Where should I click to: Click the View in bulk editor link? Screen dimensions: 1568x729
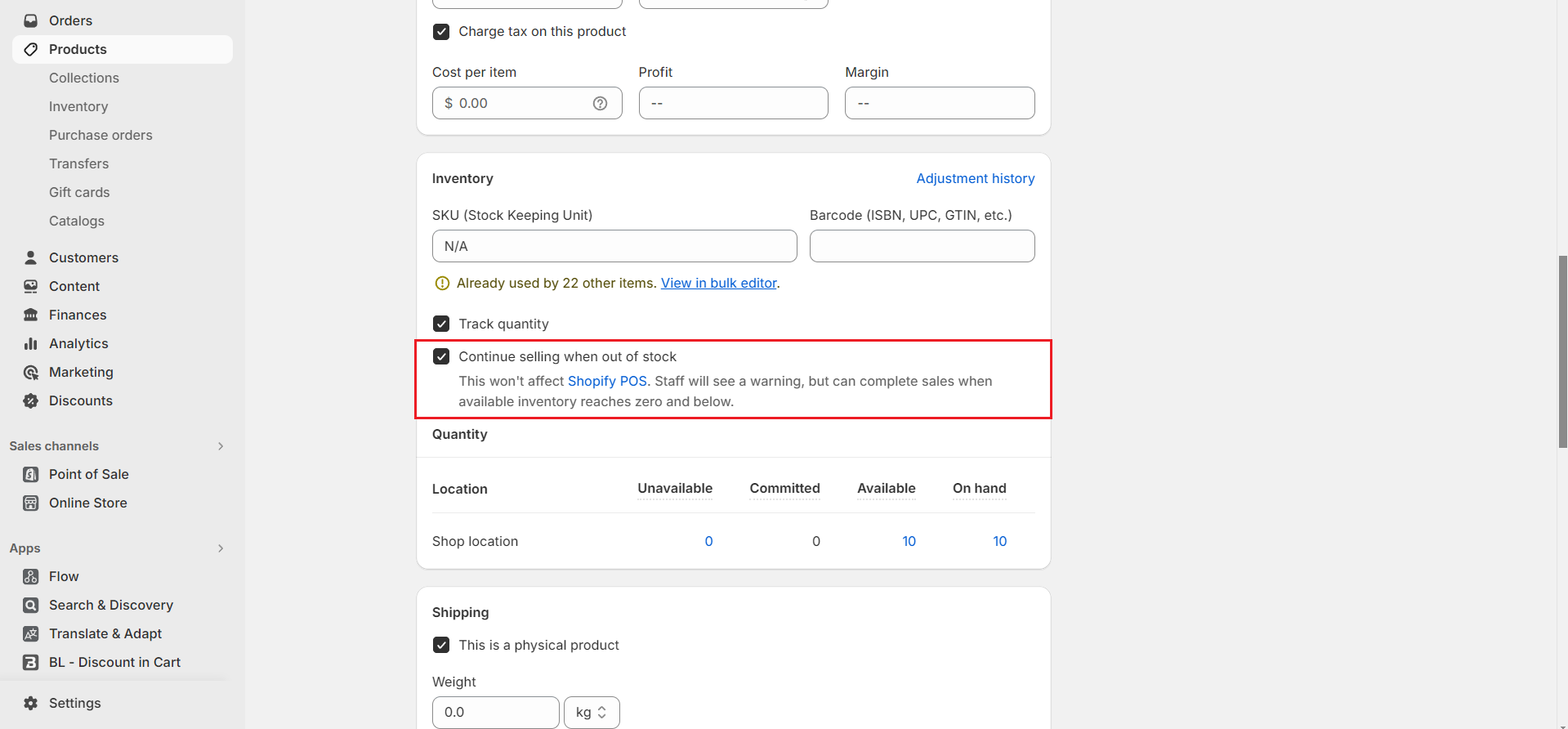point(718,284)
